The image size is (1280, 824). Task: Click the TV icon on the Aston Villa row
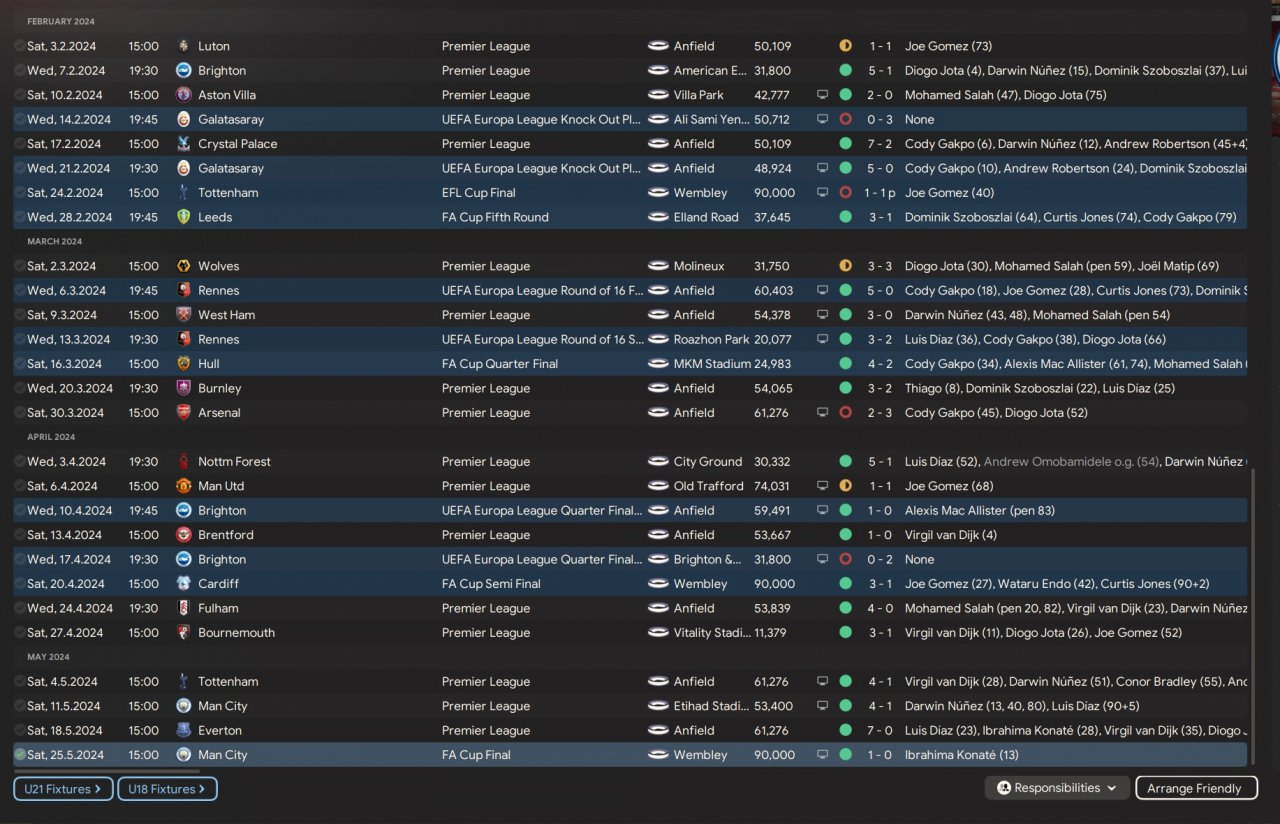click(823, 95)
